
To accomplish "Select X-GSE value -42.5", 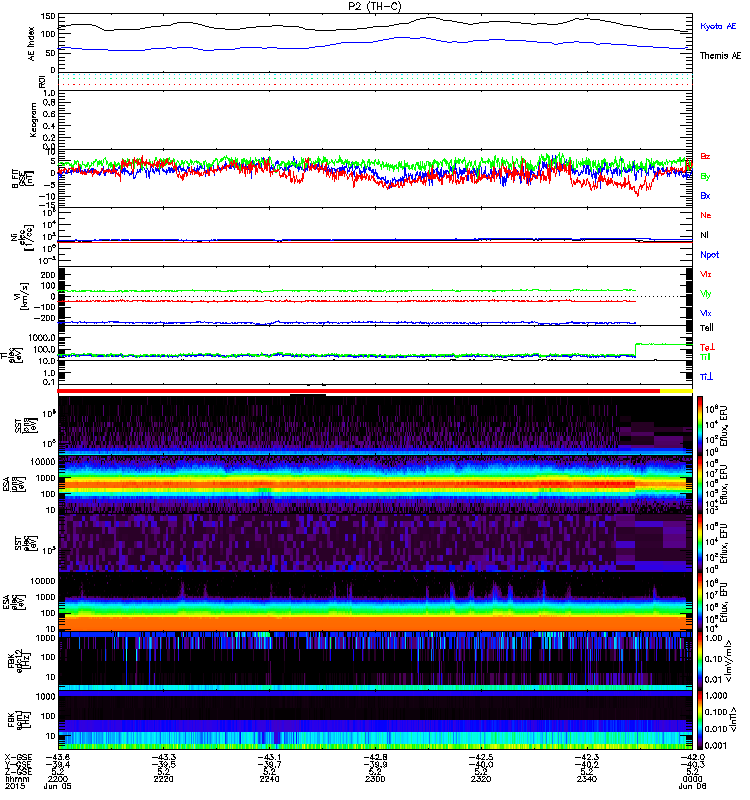I will [x=481, y=757].
